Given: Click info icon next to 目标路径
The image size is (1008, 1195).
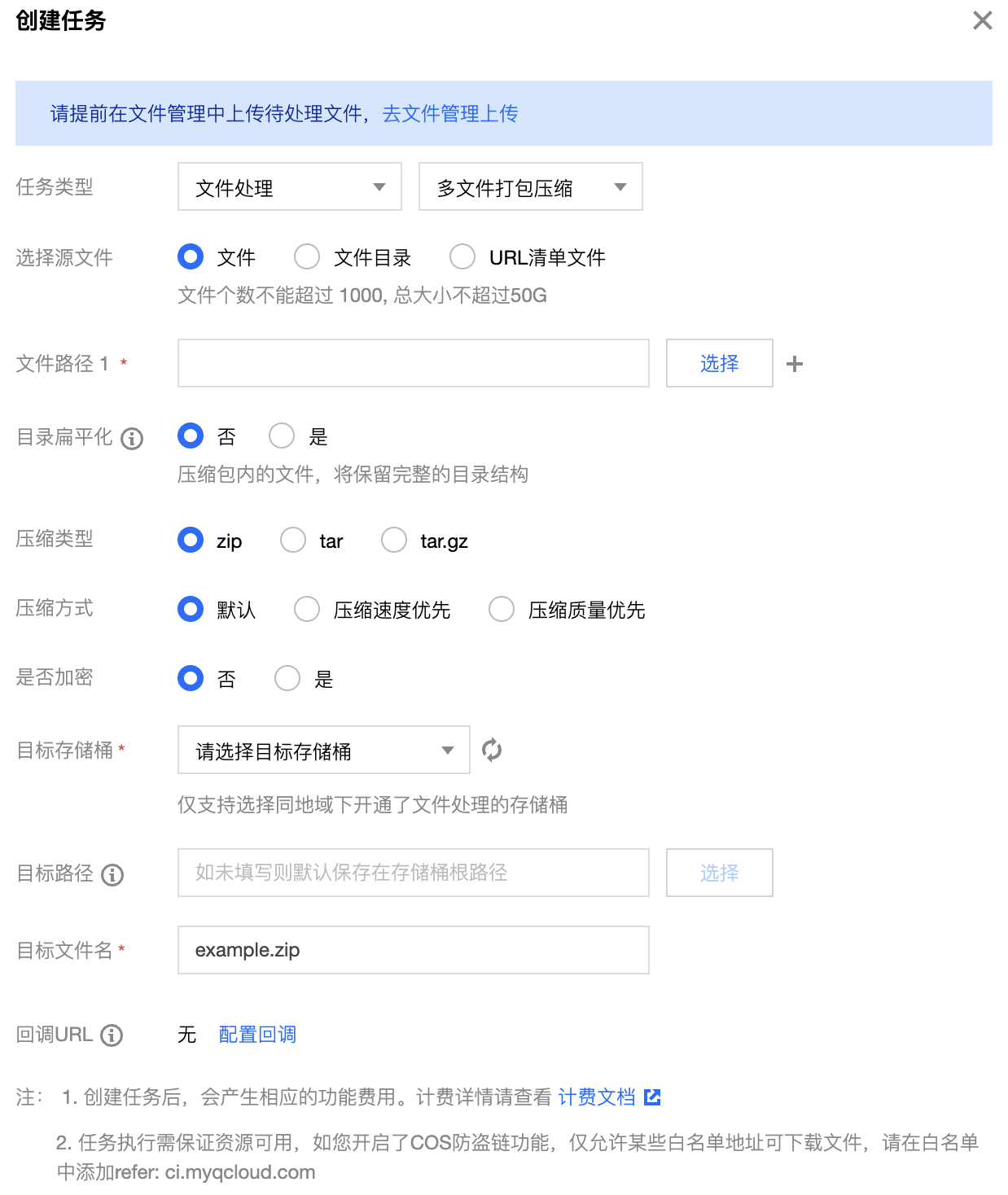Looking at the screenshot, I should click(x=112, y=875).
